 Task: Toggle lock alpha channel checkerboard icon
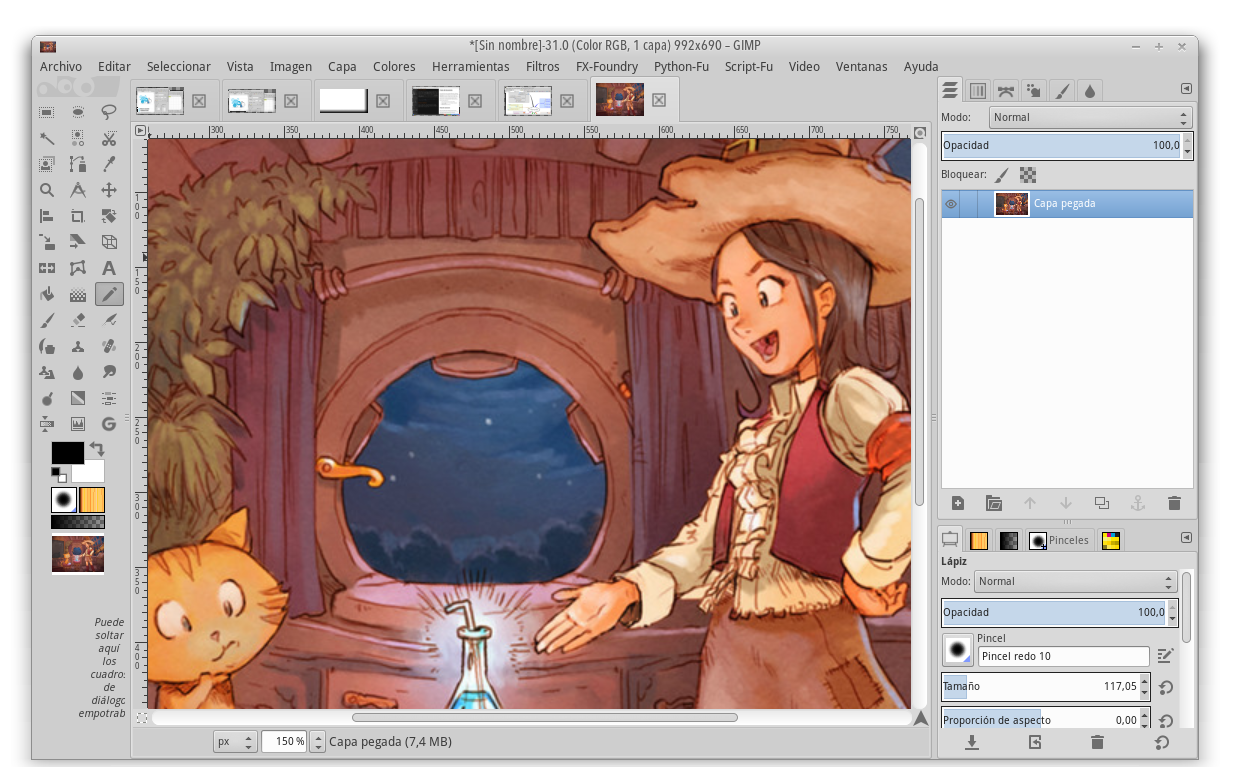coord(1027,174)
